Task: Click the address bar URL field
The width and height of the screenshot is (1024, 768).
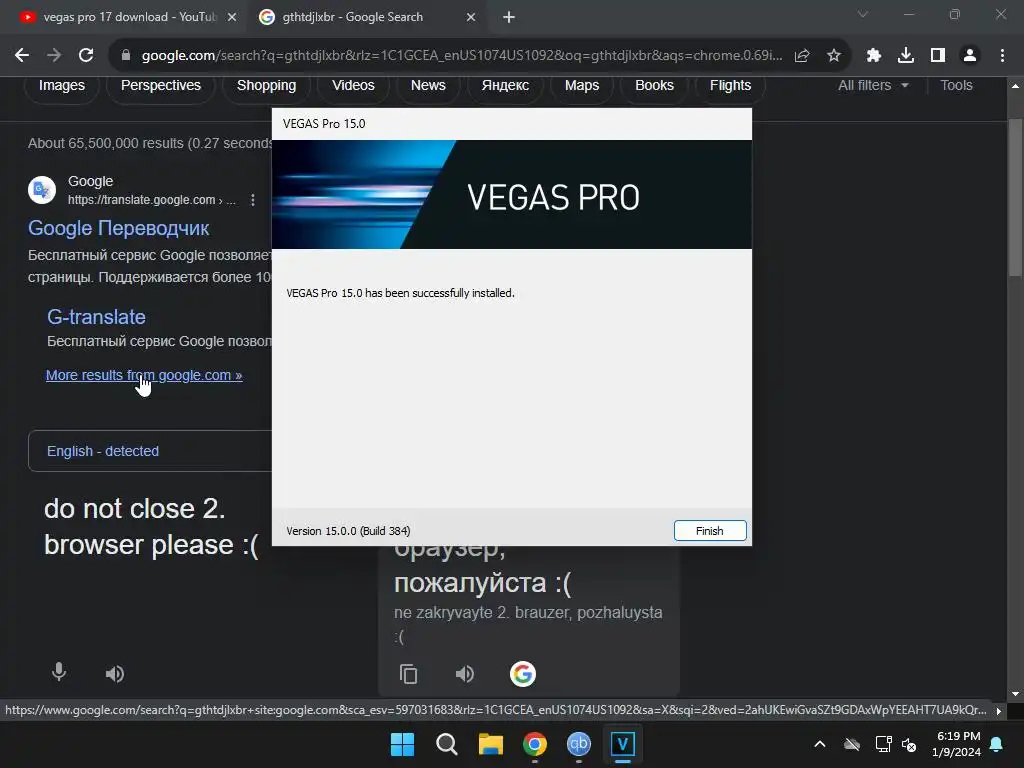Action: [x=462, y=56]
